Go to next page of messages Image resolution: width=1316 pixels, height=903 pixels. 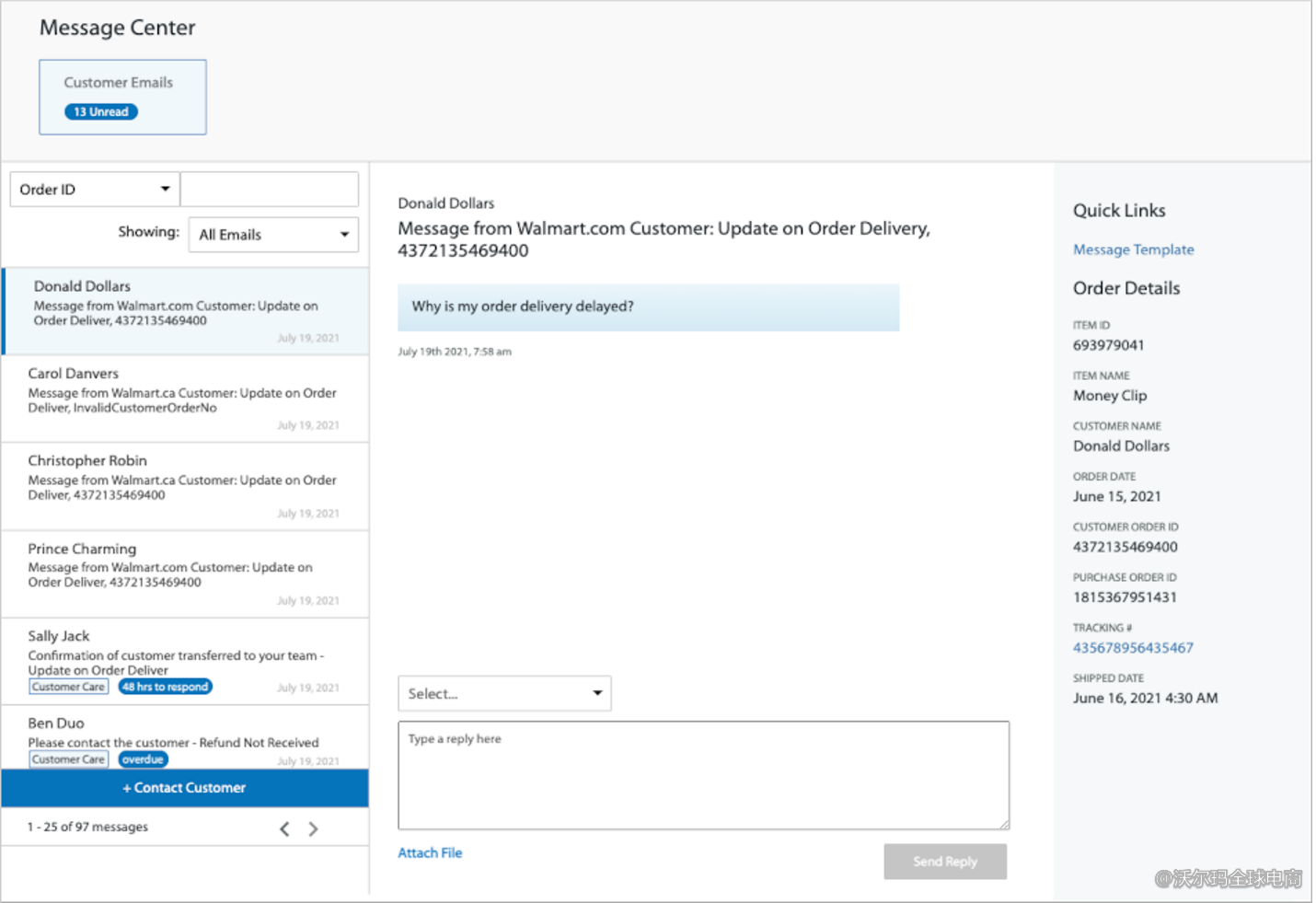pyautogui.click(x=314, y=828)
